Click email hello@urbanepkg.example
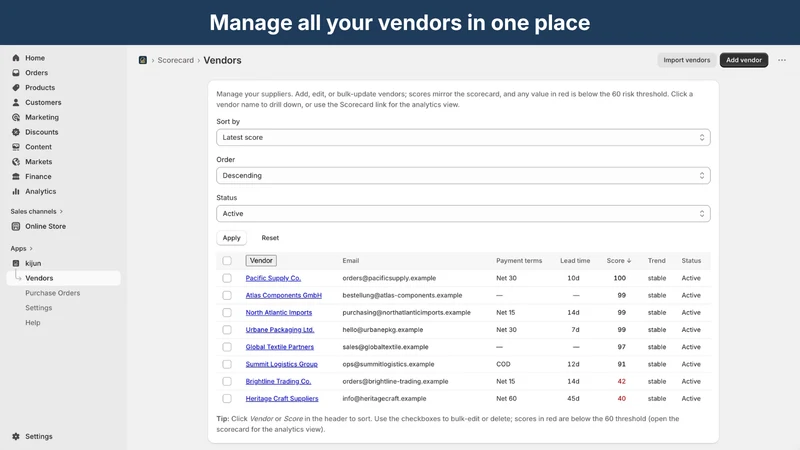Screen dimensions: 800x450 coord(383,330)
